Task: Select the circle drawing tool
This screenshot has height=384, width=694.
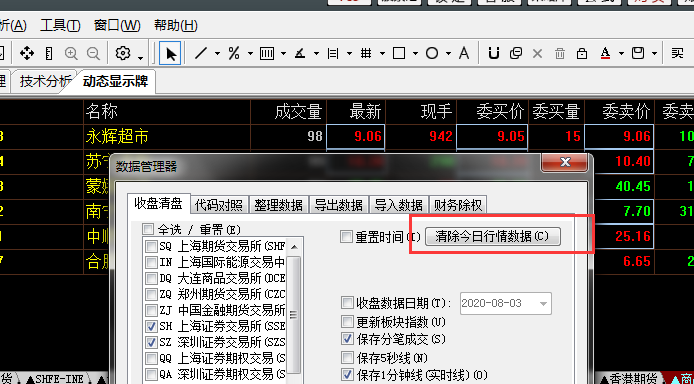Action: 432,54
